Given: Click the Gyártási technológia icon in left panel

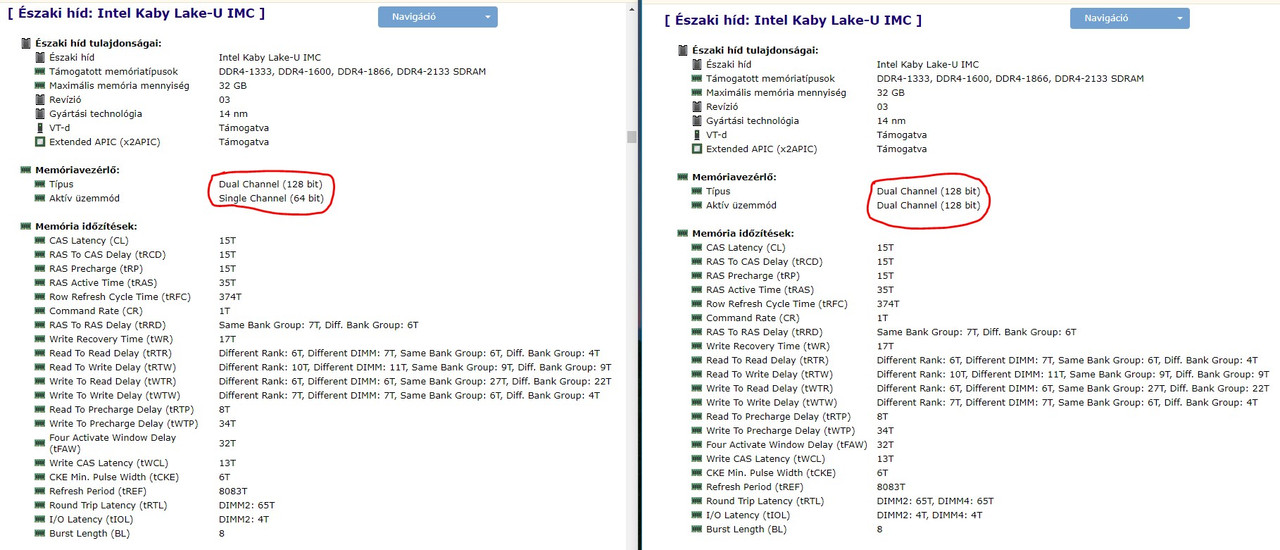Looking at the screenshot, I should point(40,114).
